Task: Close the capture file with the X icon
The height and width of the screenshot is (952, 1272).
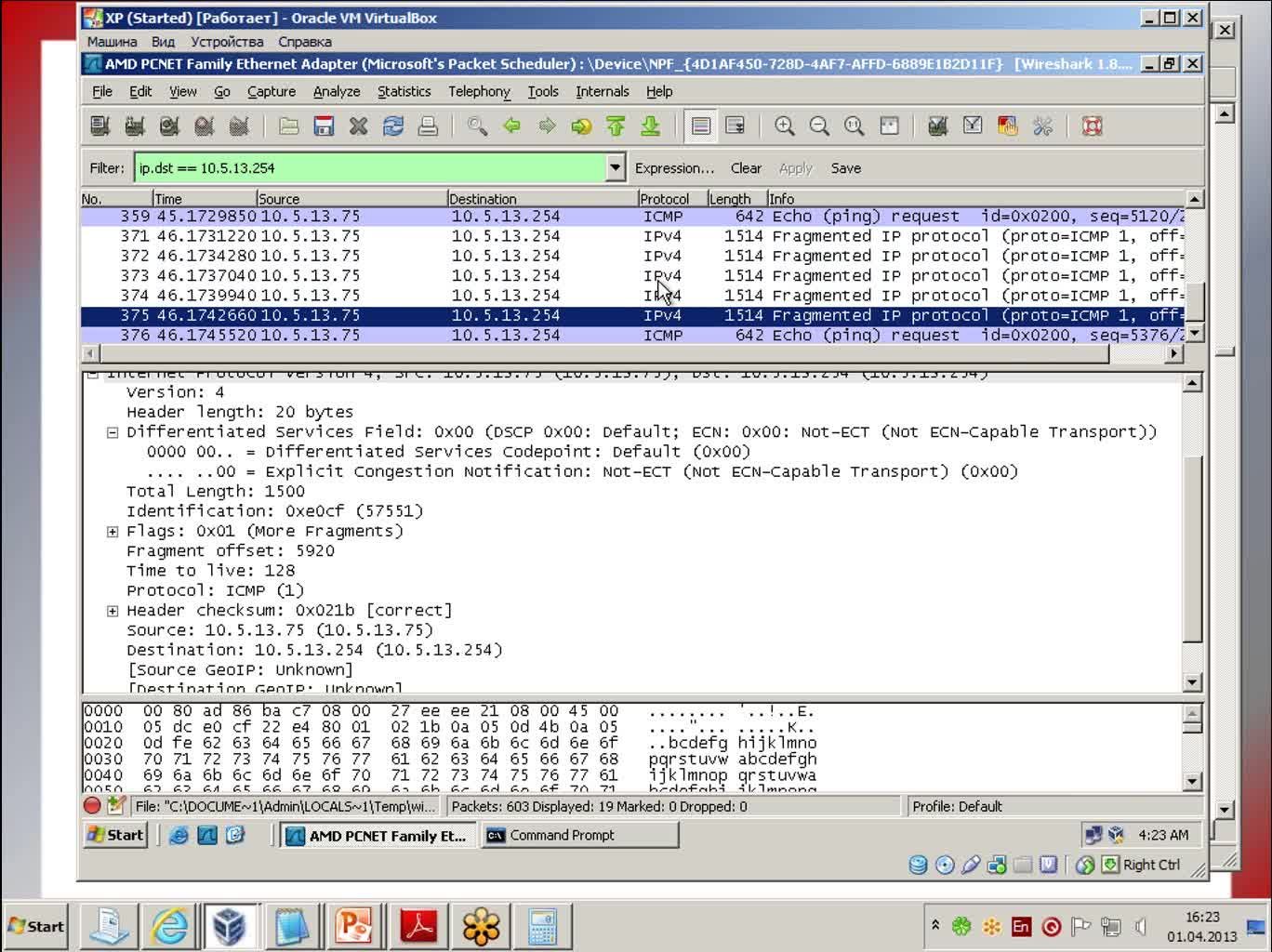Action: [x=358, y=126]
